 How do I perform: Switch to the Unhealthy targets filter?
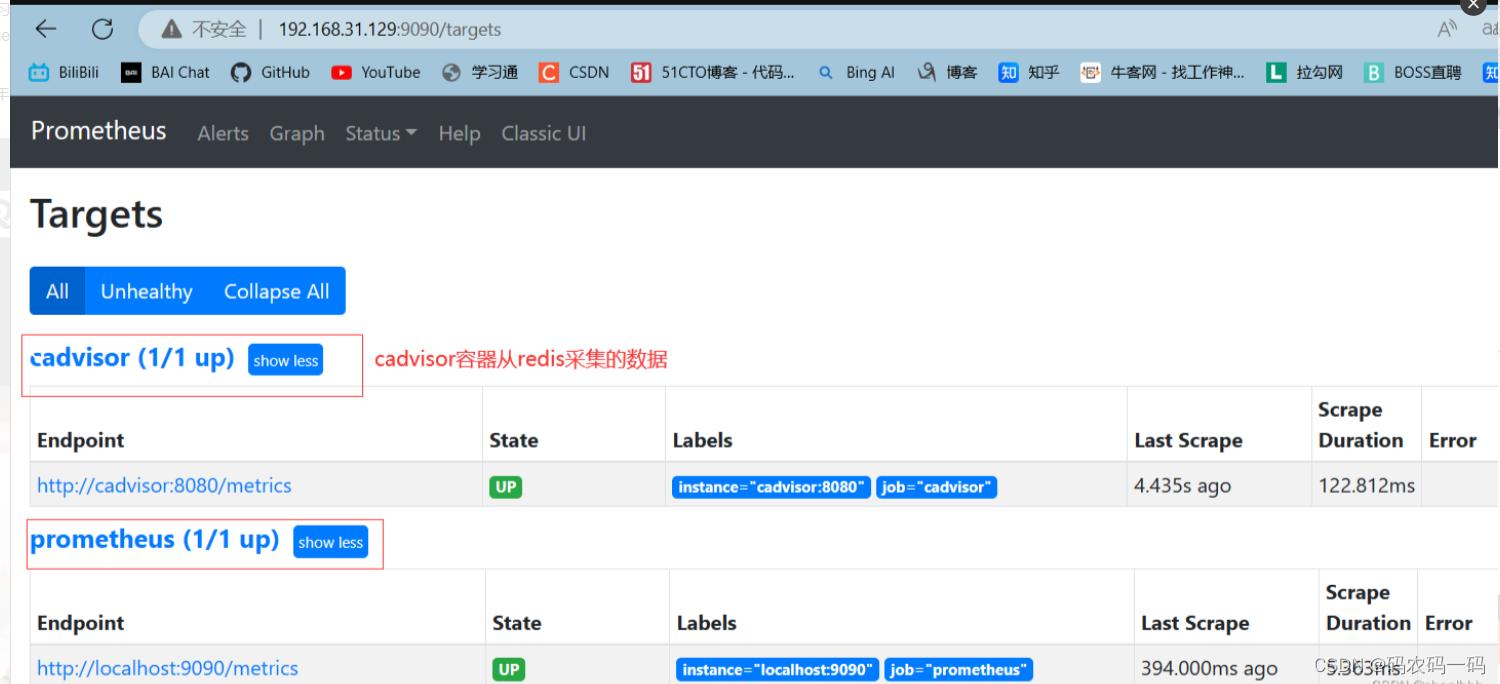(x=146, y=290)
